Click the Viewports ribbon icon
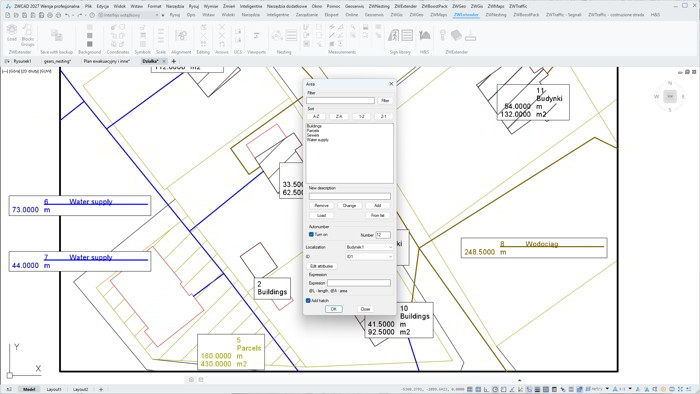The image size is (700, 394). pos(256,35)
